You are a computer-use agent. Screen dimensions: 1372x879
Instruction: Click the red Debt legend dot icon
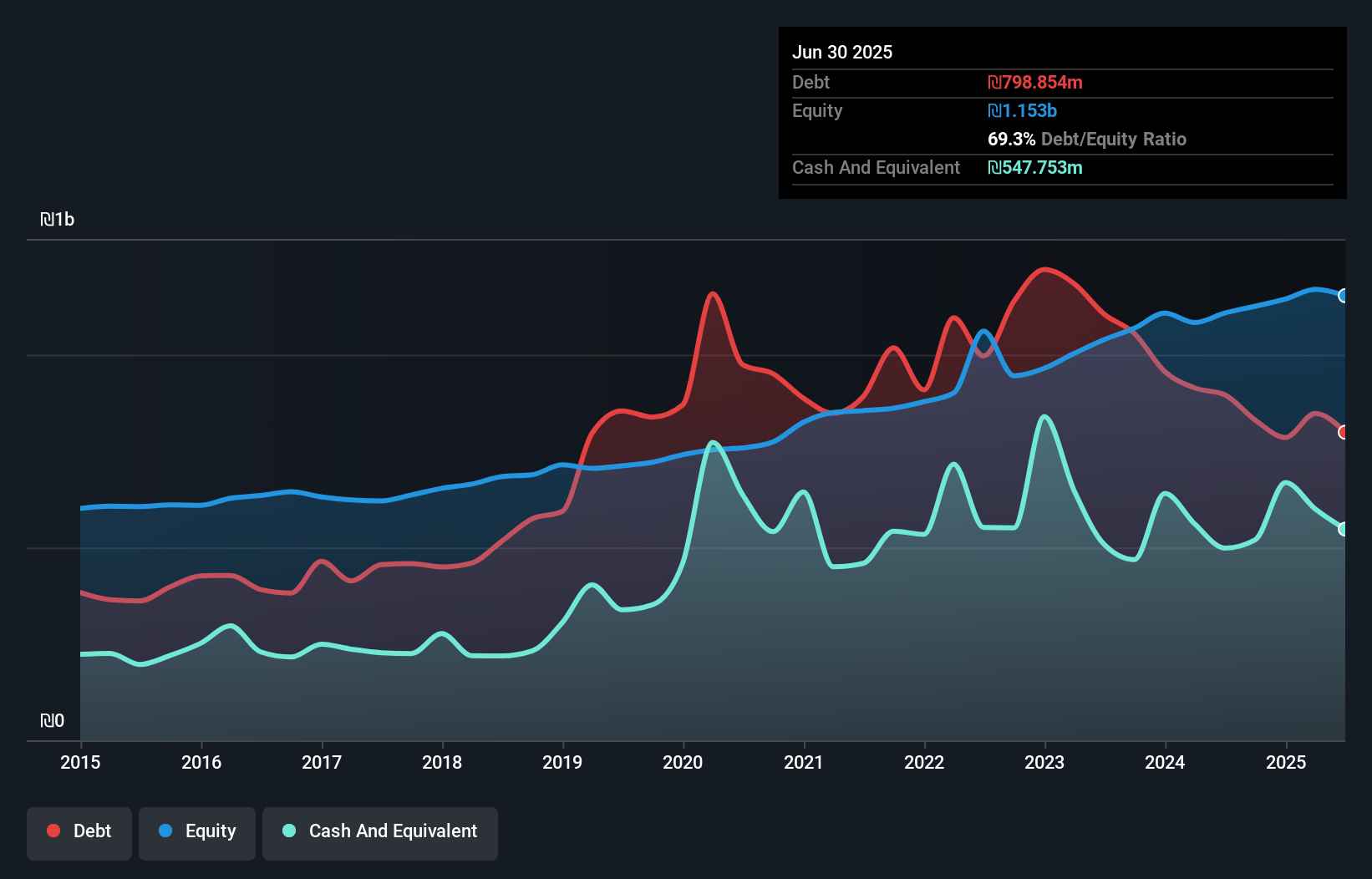click(52, 831)
